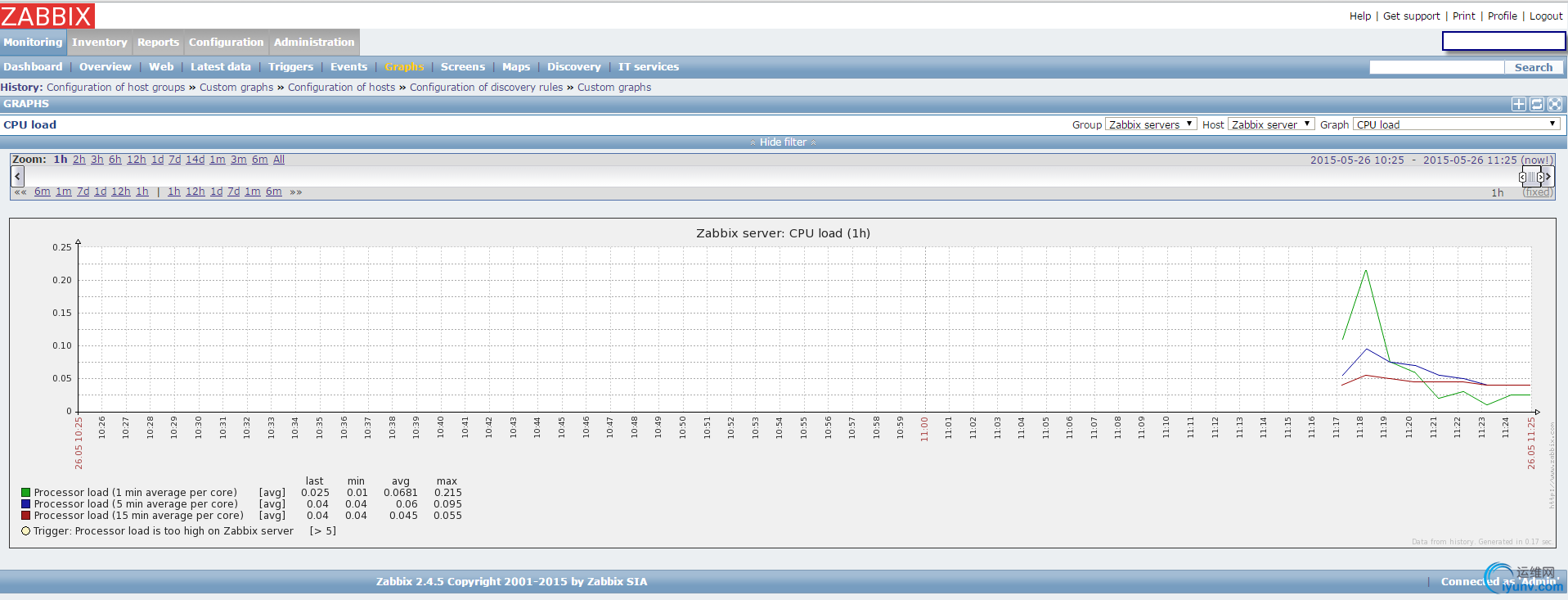The image size is (1568, 600).
Task: Click the time slider bar handle
Action: pos(1531,177)
